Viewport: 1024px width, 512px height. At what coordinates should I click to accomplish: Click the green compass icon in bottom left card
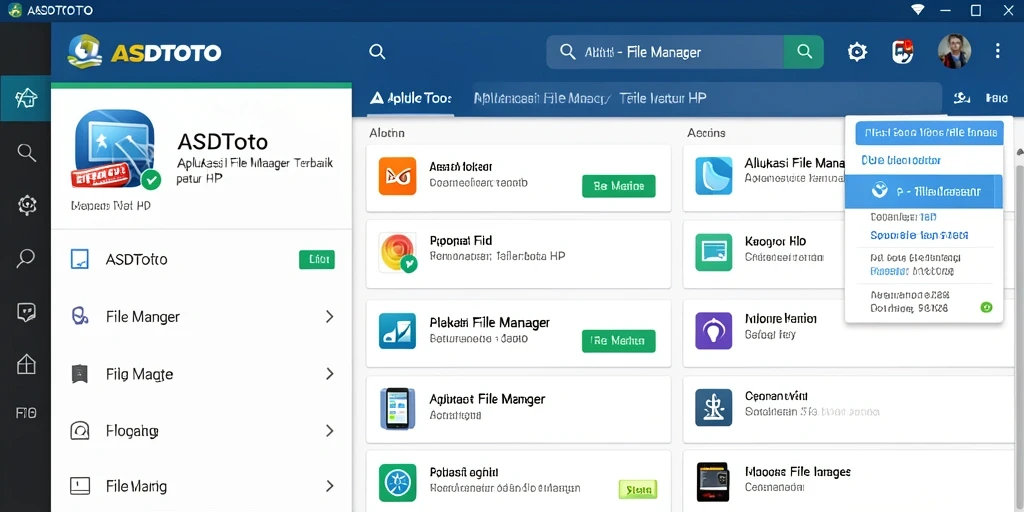[x=397, y=483]
